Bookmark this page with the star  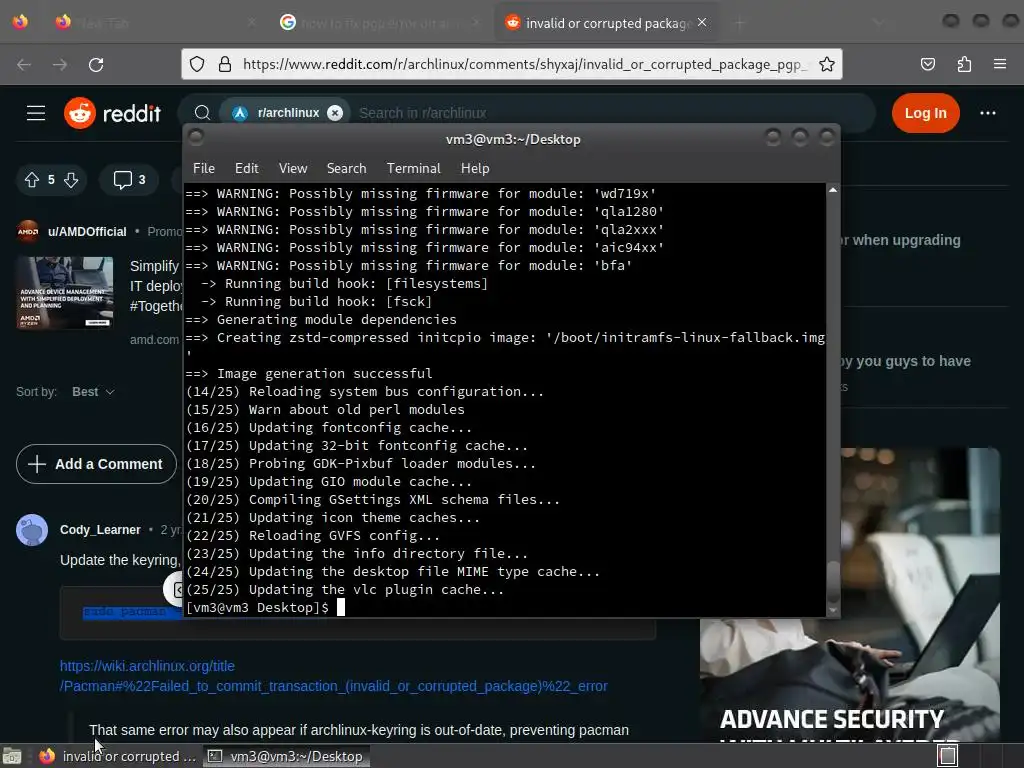tap(827, 64)
